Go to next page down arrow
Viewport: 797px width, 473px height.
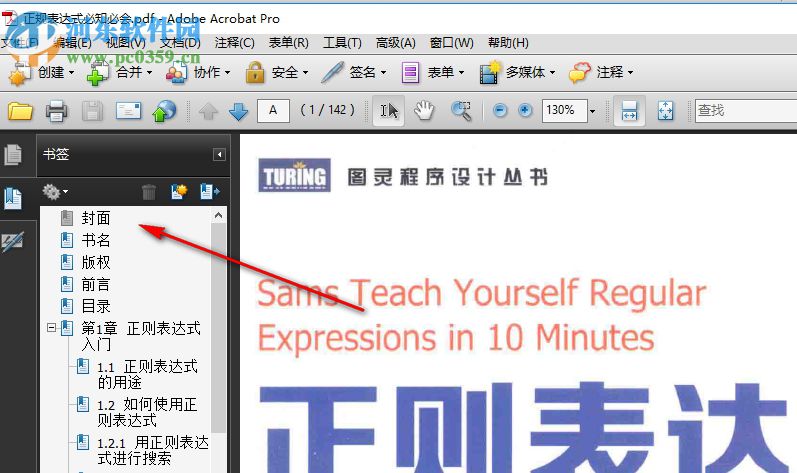(x=238, y=111)
